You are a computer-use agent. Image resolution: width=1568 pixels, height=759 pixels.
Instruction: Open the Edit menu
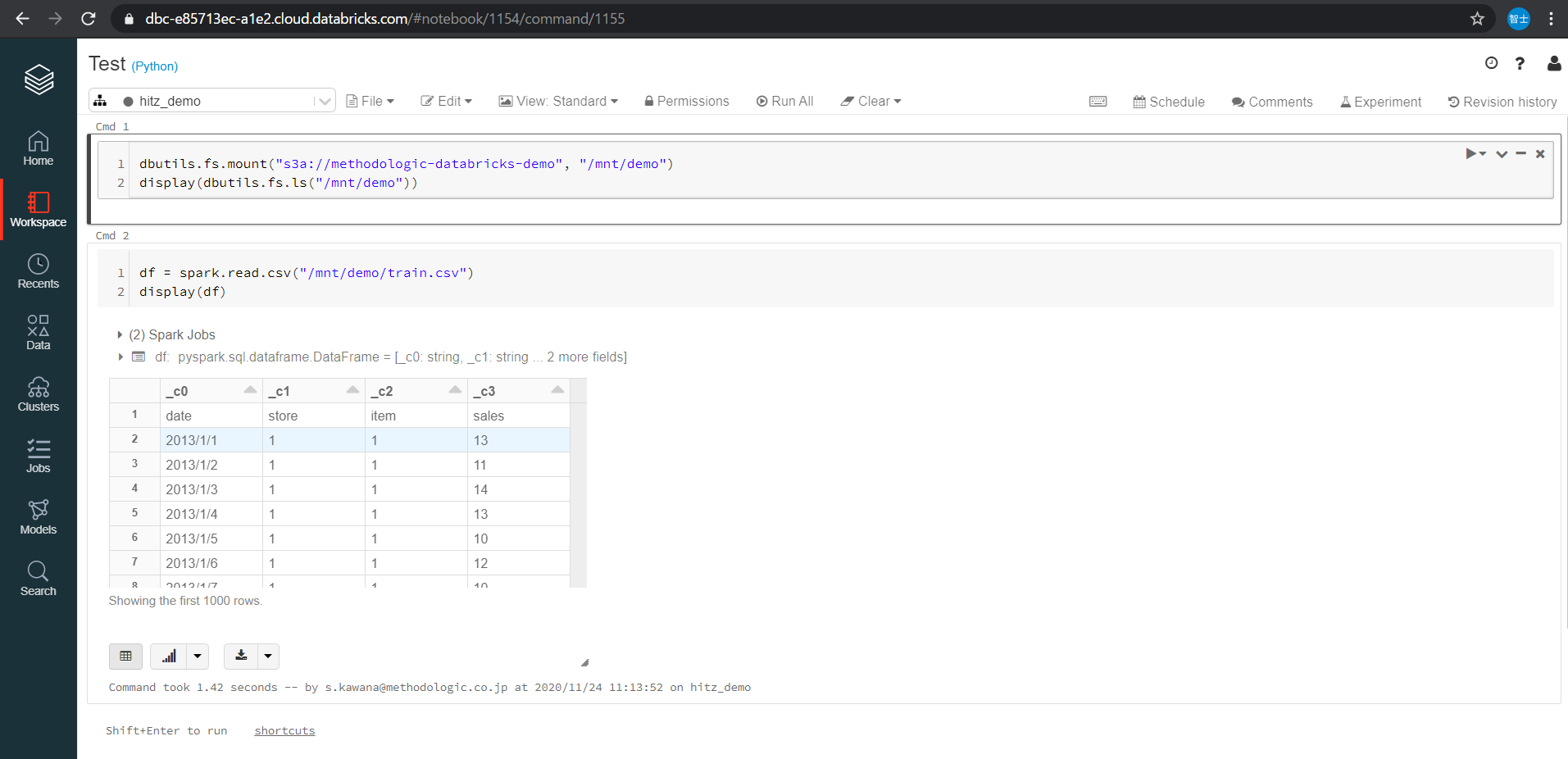click(447, 101)
